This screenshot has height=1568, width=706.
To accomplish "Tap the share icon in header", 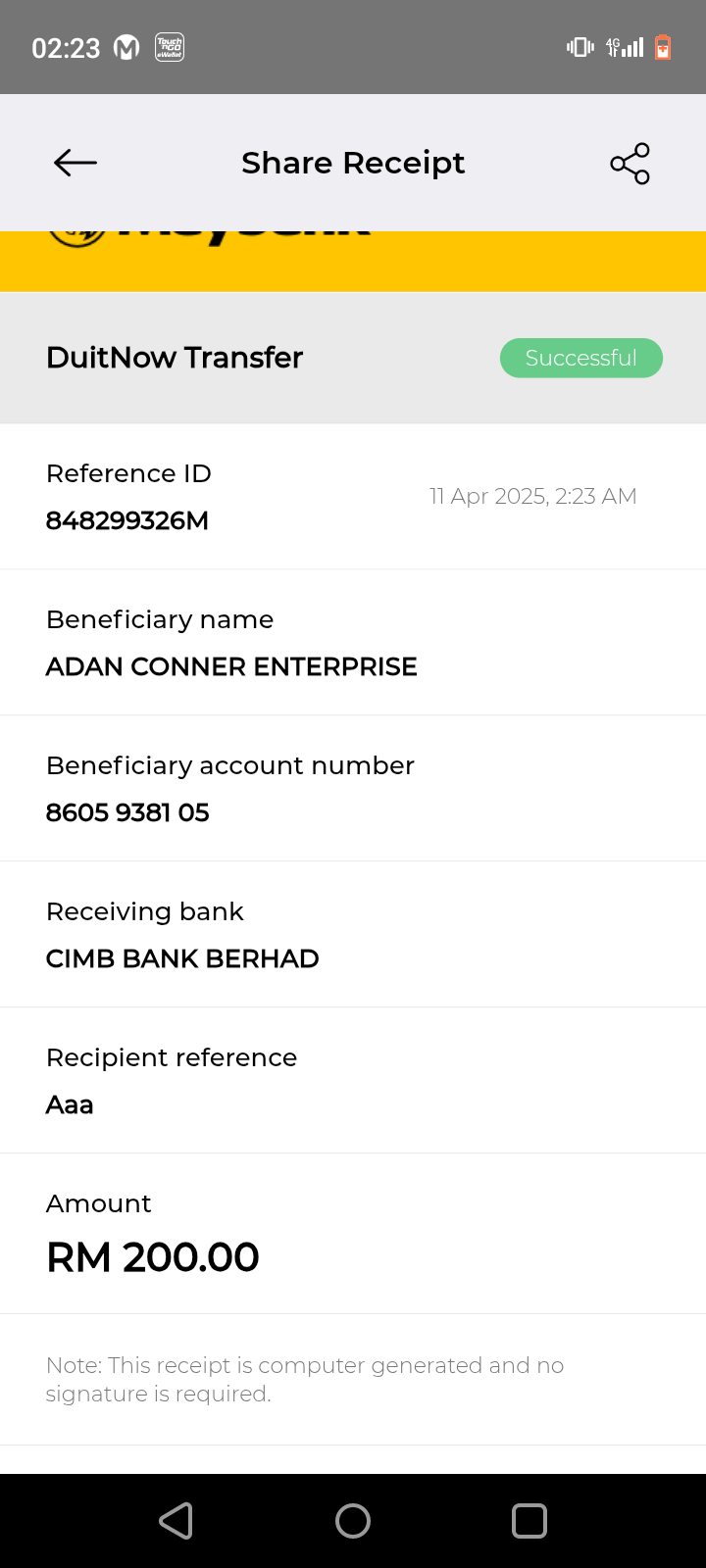I will pyautogui.click(x=630, y=164).
